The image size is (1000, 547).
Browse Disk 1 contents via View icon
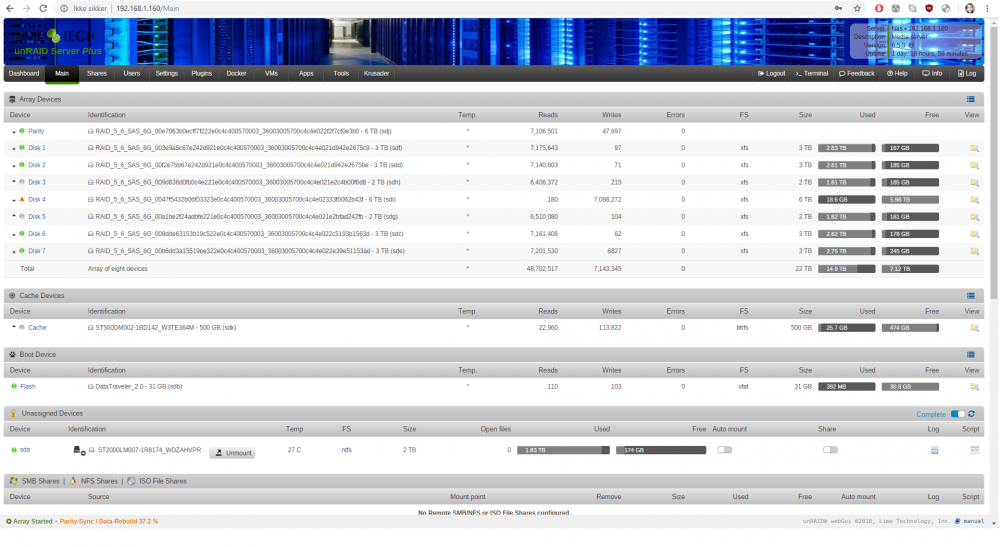coord(974,148)
